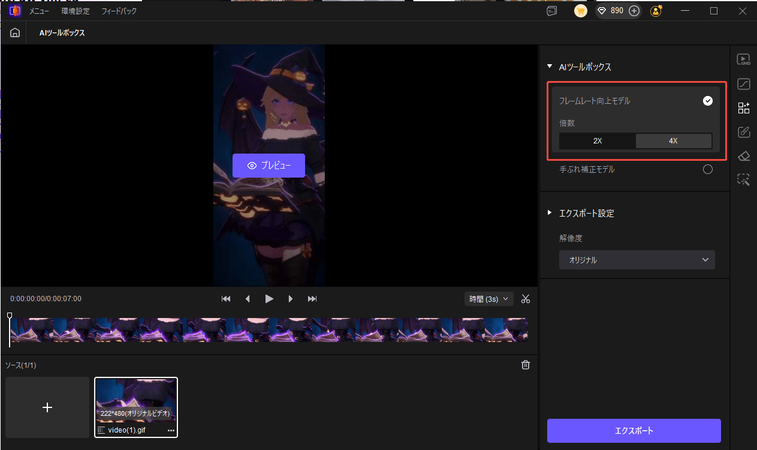Viewport: 757px width, 450px height.
Task: Select the eraser tool in sidebar
Action: (743, 156)
